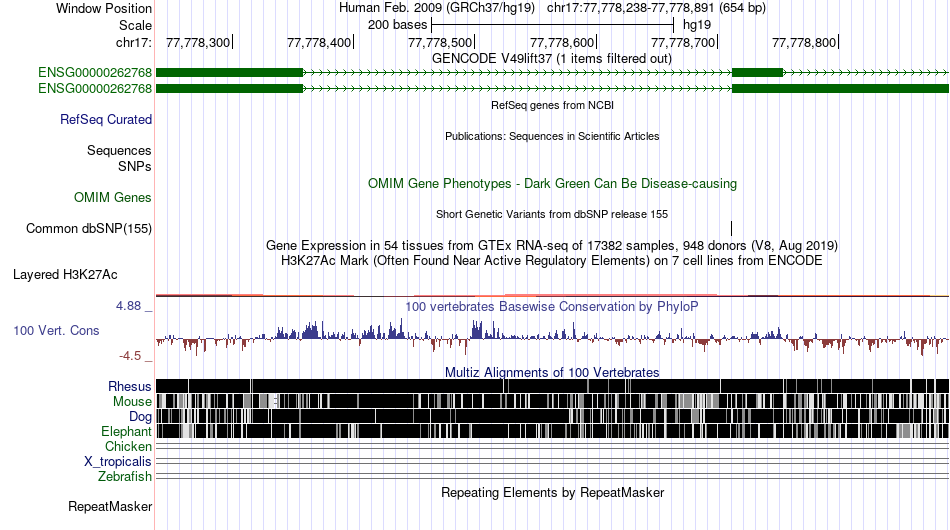Click the 200 bases scale bar
This screenshot has height=530, width=950.
[x=552, y=25]
